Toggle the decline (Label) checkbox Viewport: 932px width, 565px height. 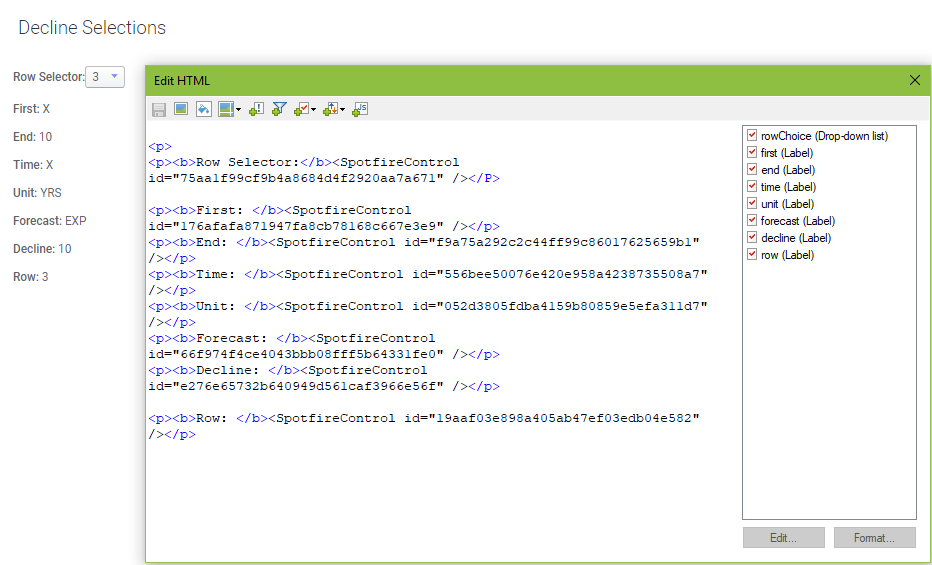pos(752,237)
